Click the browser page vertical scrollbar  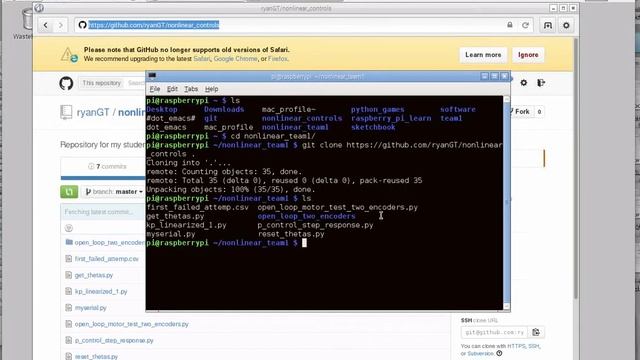[x=576, y=168]
